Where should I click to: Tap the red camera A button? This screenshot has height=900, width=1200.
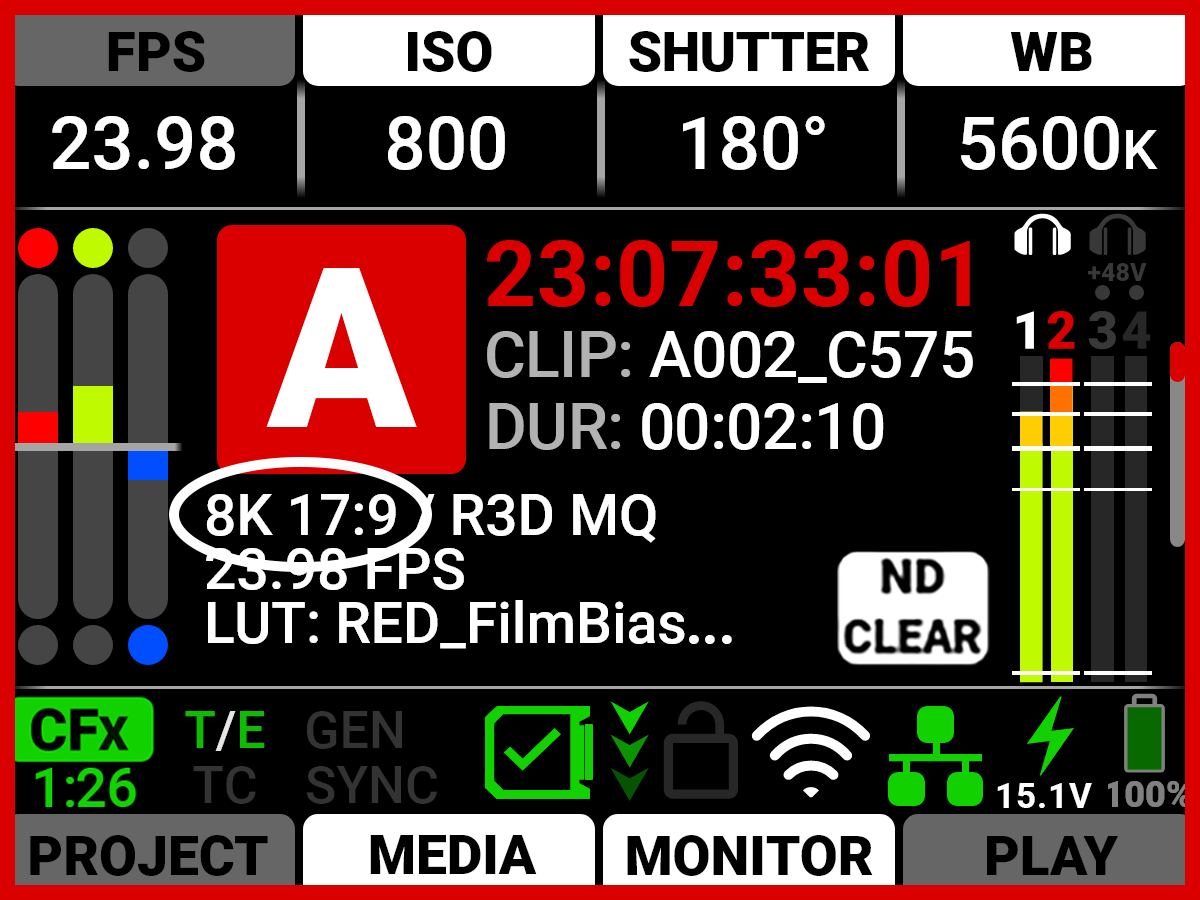click(341, 349)
